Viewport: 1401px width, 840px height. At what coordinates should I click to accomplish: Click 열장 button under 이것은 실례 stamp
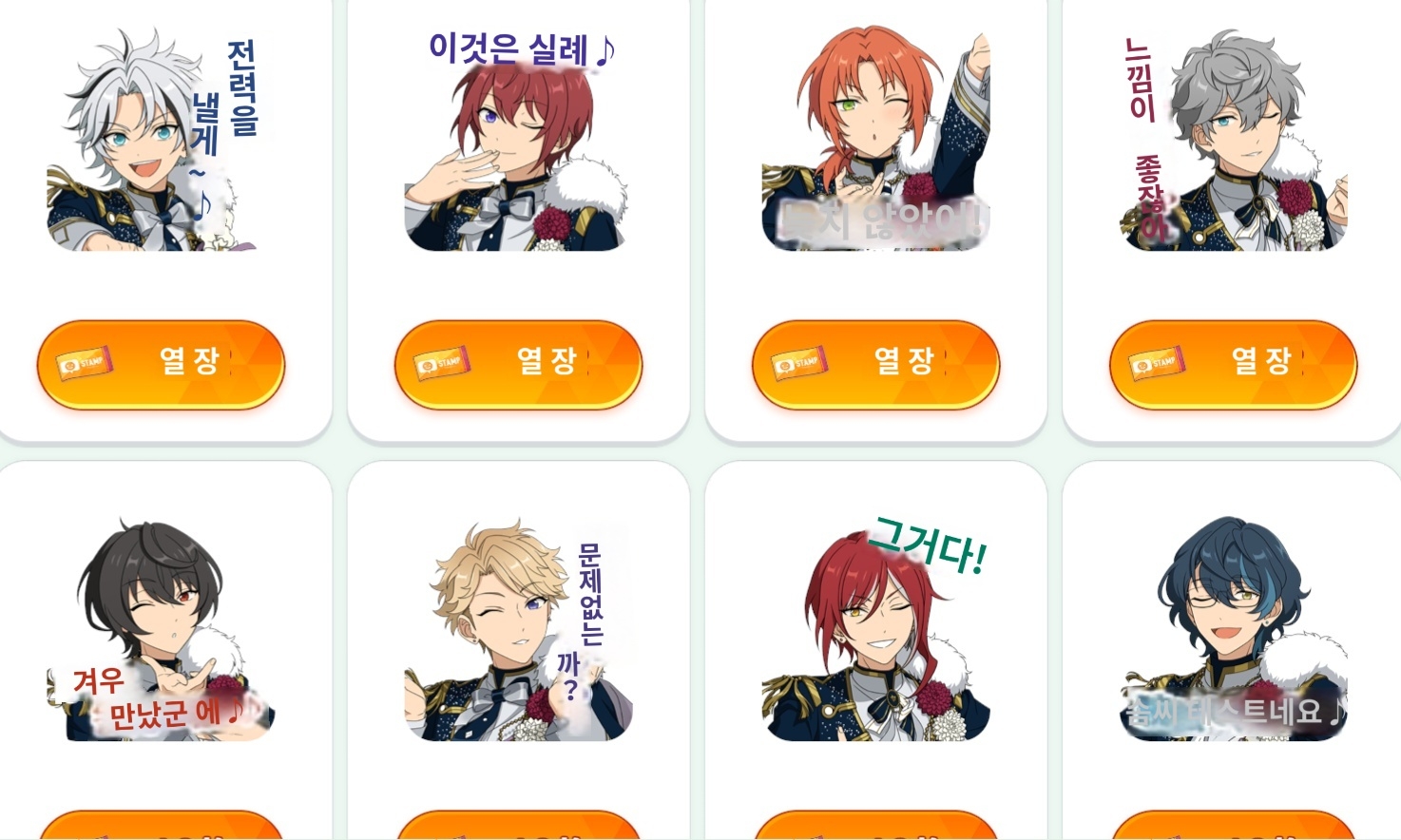(518, 365)
